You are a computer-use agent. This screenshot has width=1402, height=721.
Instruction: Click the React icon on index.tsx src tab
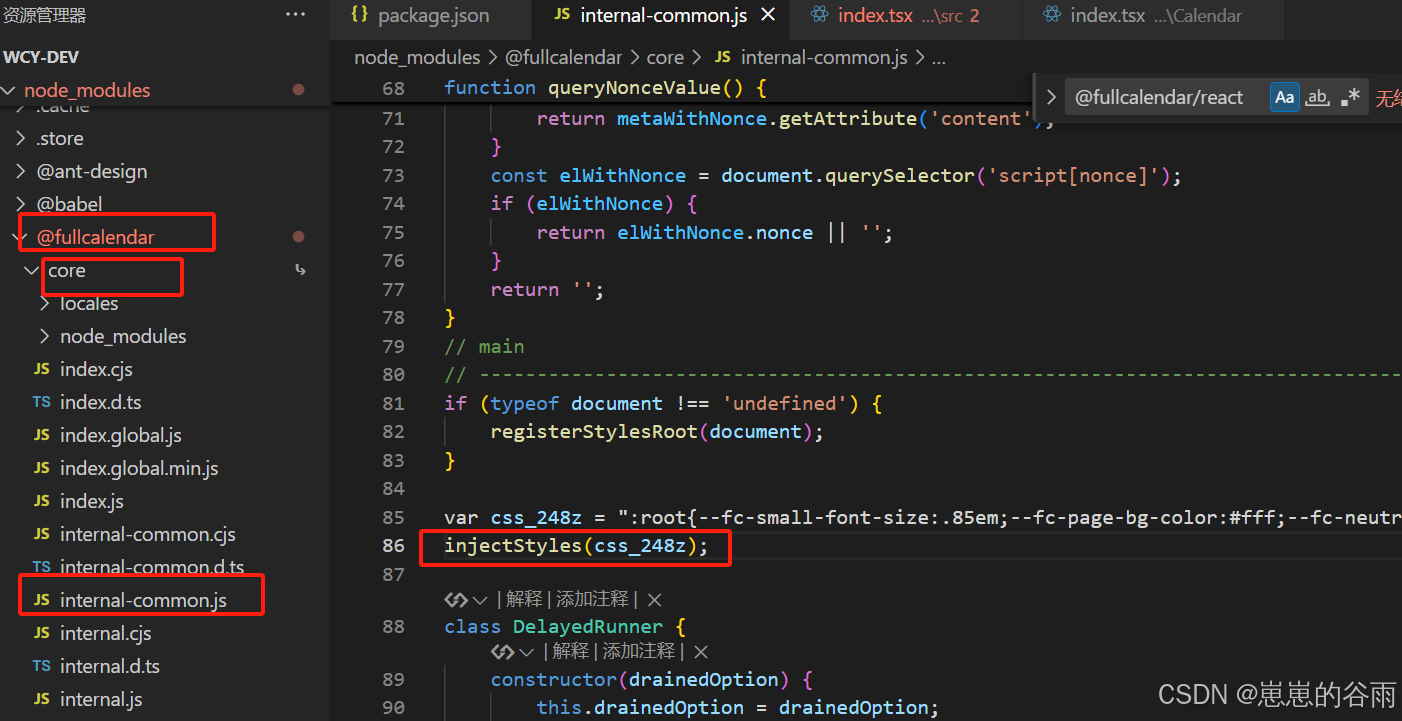(x=820, y=15)
